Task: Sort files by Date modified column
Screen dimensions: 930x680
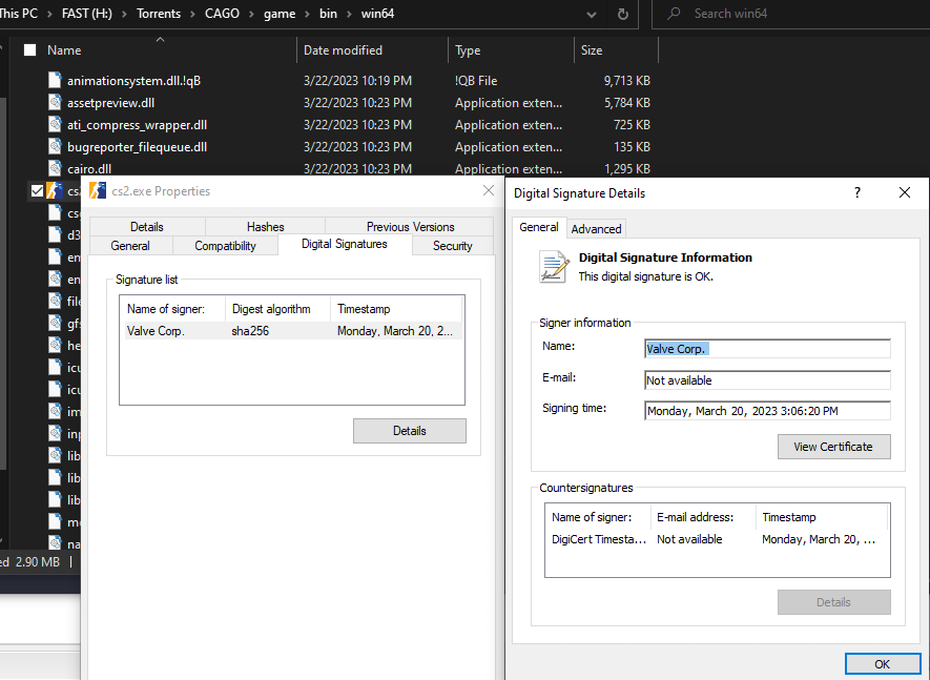Action: tap(343, 50)
